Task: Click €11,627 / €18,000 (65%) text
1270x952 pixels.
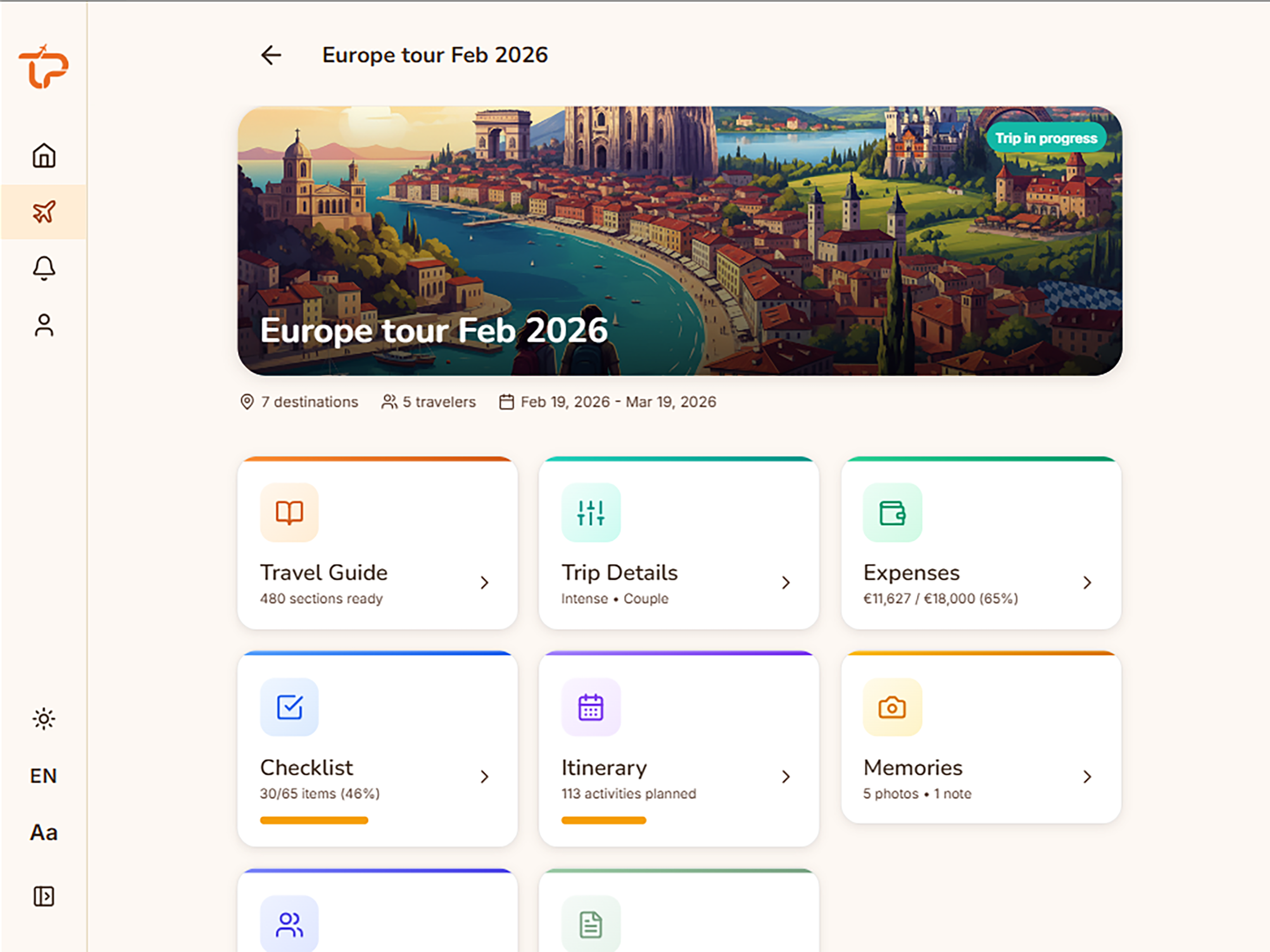Action: (940, 598)
